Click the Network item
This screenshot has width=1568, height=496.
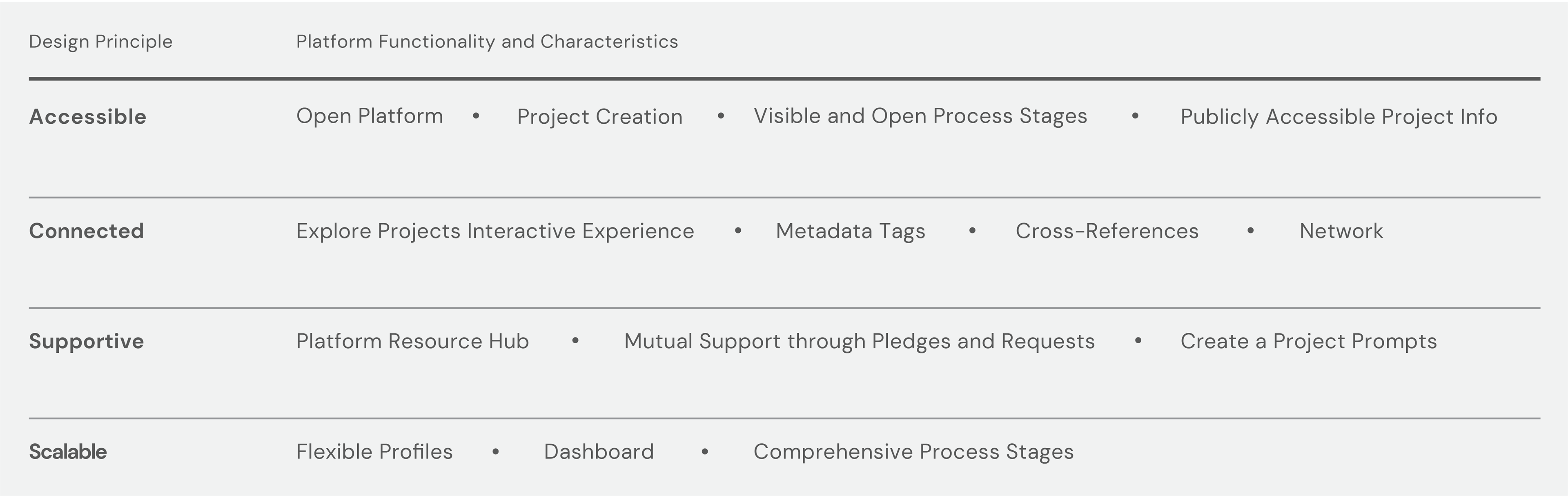1341,231
